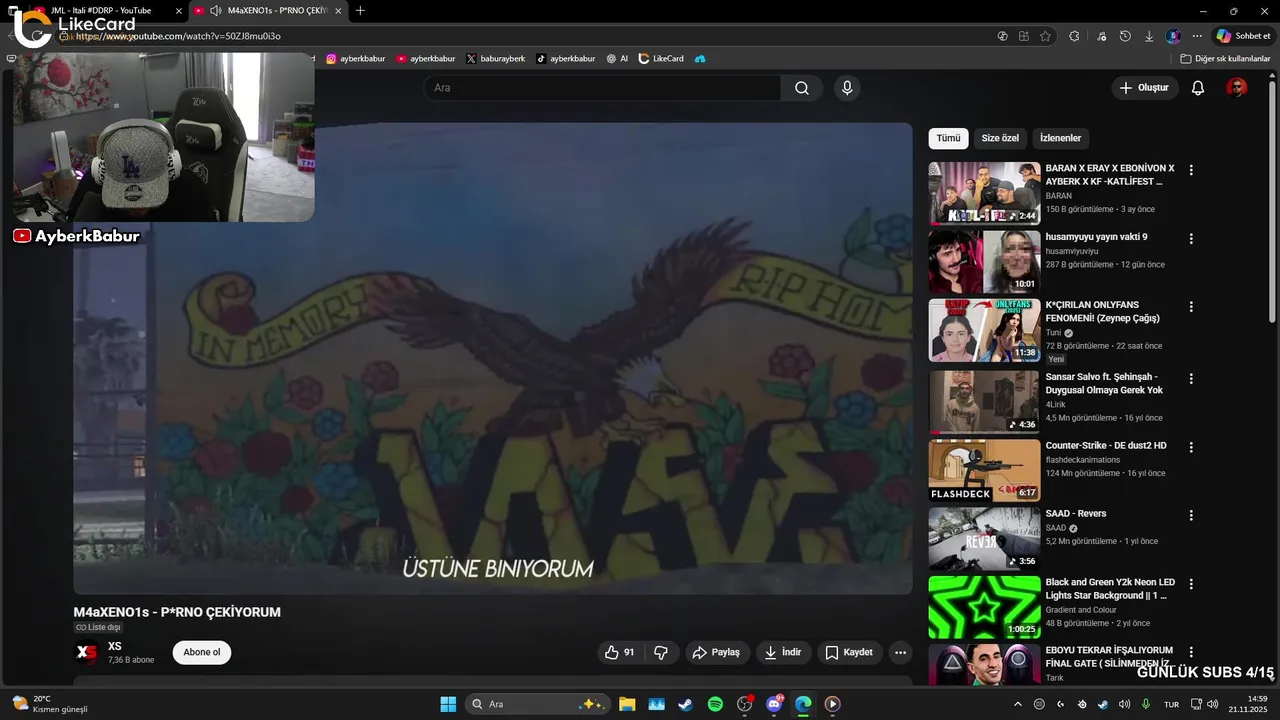Open the weather widget 20°C
1280x720 pixels.
[x=48, y=704]
